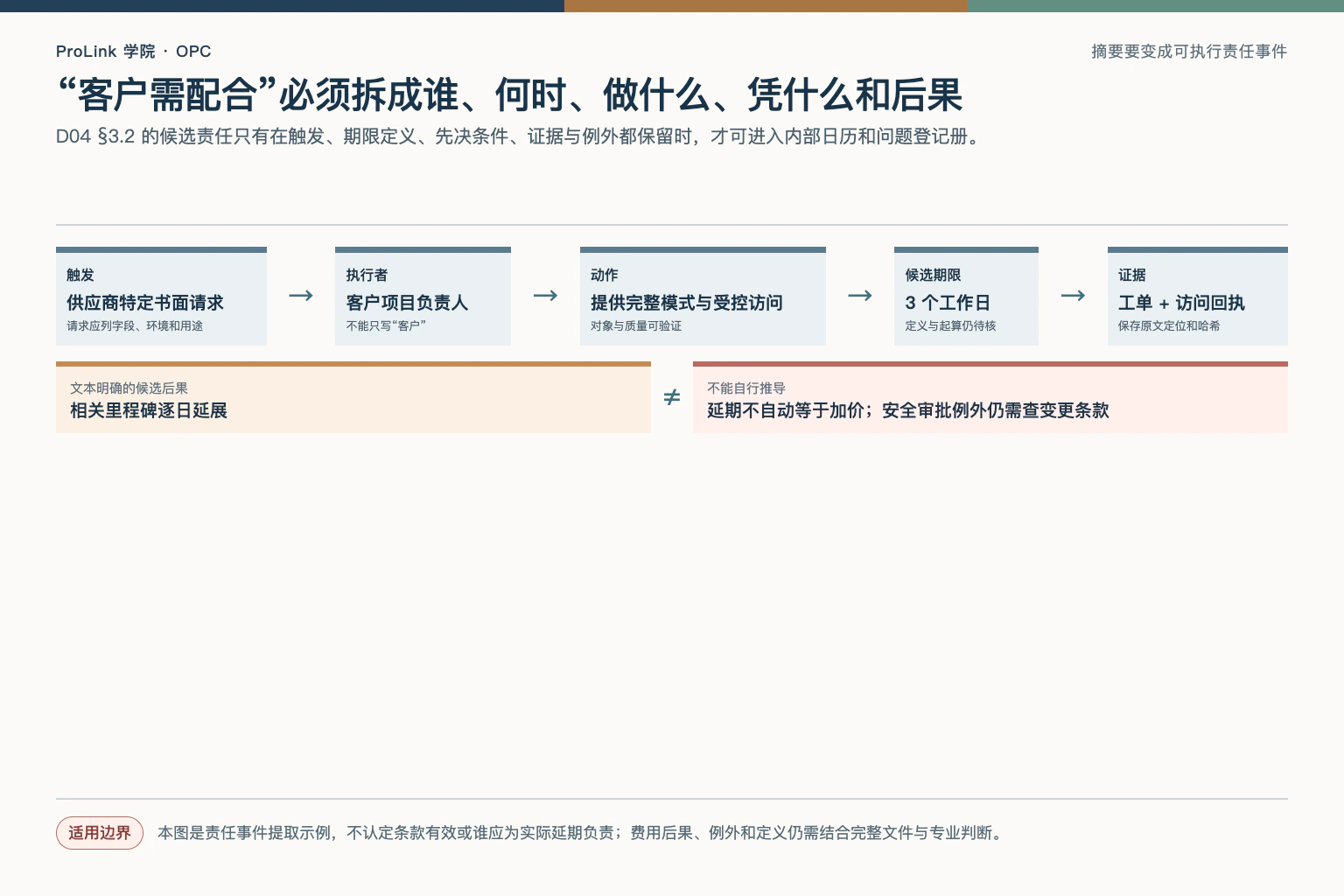This screenshot has height=896, width=1344.
Task: Click the arrow between 触发 and 执行者
Action: pyautogui.click(x=301, y=296)
